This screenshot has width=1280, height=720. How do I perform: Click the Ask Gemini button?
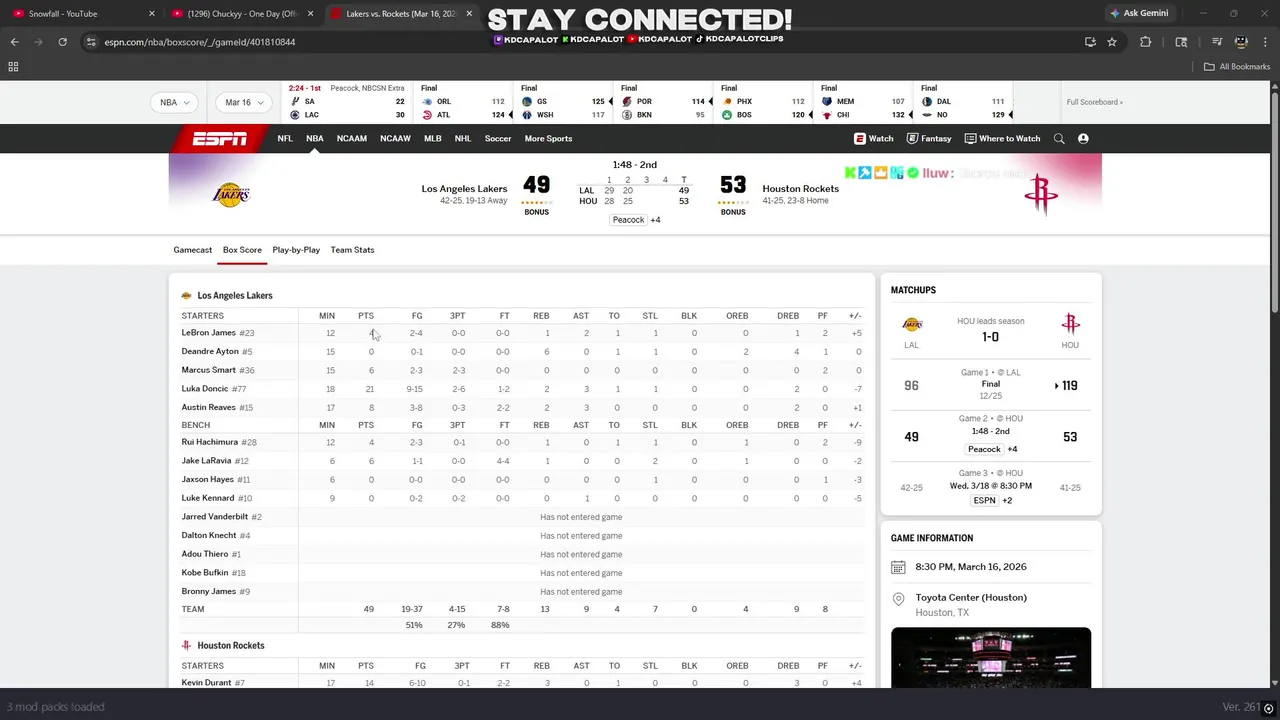click(1138, 14)
